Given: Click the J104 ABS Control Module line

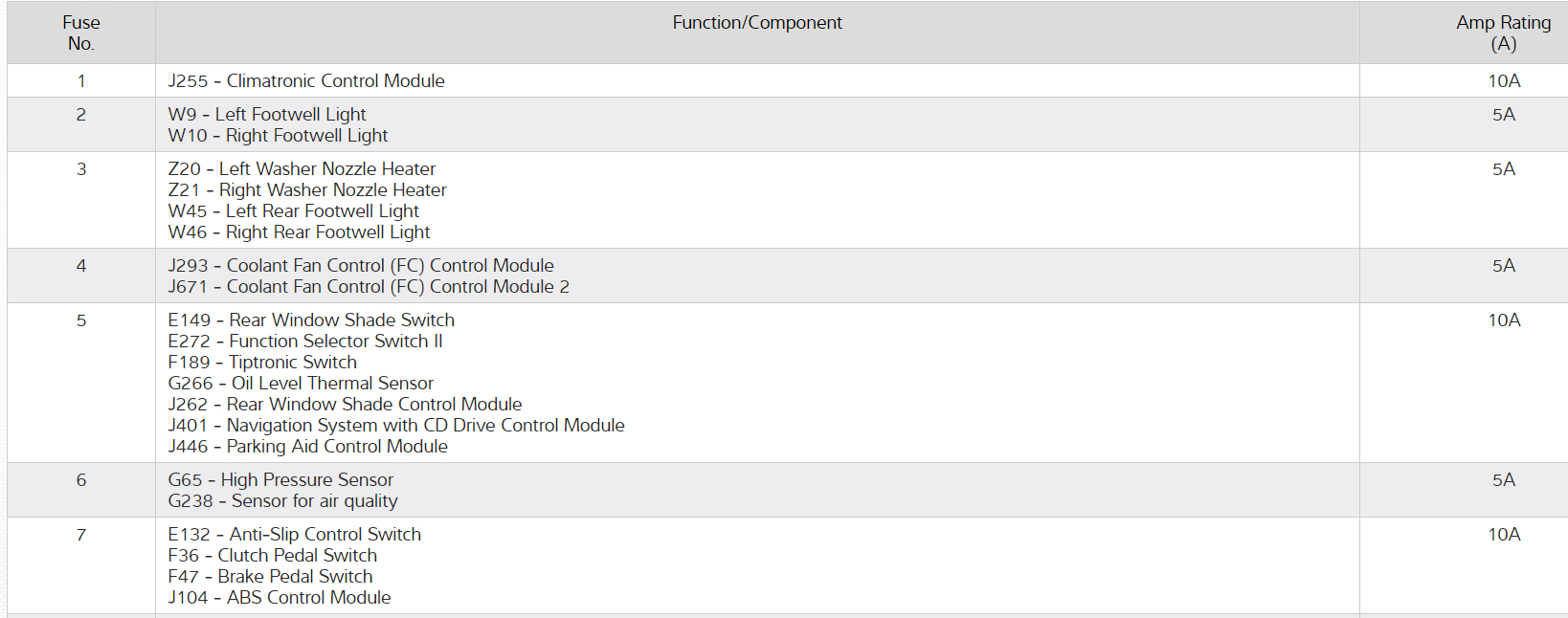Looking at the screenshot, I should [280, 598].
